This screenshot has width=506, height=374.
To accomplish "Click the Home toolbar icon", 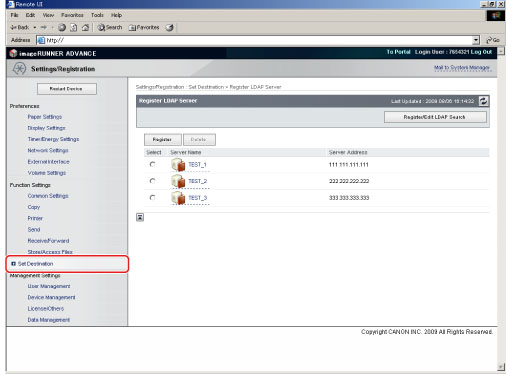I will (x=85, y=27).
